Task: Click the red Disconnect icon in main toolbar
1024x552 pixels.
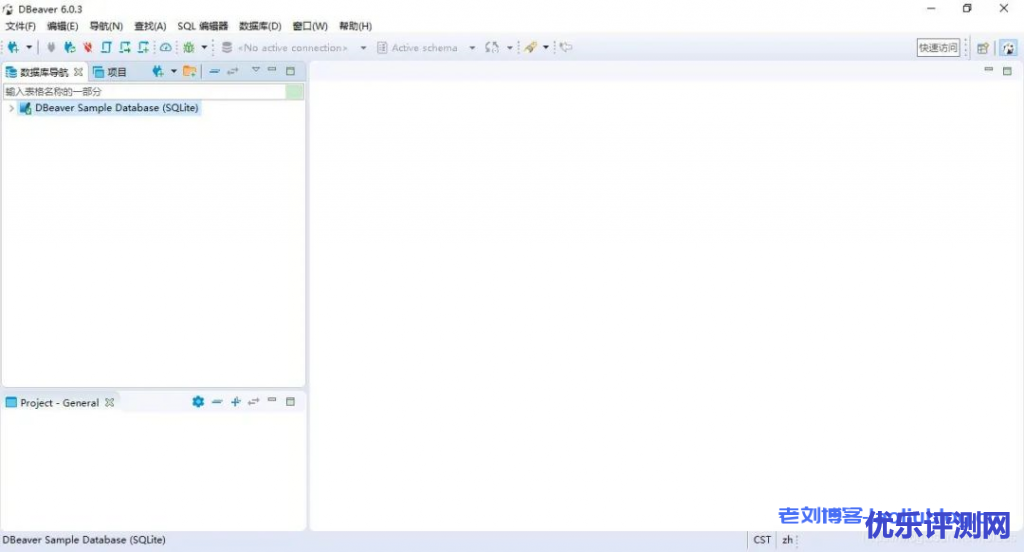Action: coord(87,47)
